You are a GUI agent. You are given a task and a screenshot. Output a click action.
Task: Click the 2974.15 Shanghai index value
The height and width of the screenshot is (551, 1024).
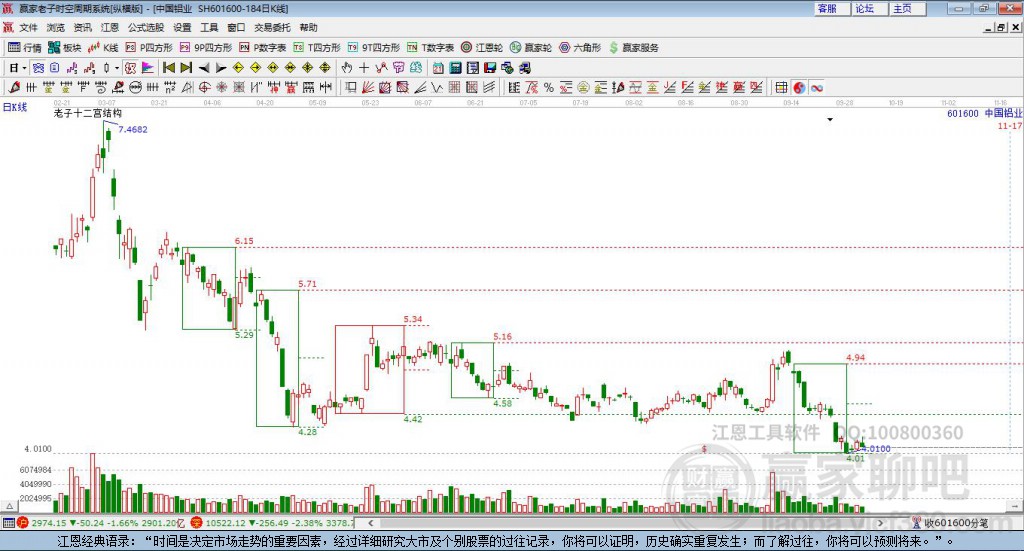tap(49, 523)
